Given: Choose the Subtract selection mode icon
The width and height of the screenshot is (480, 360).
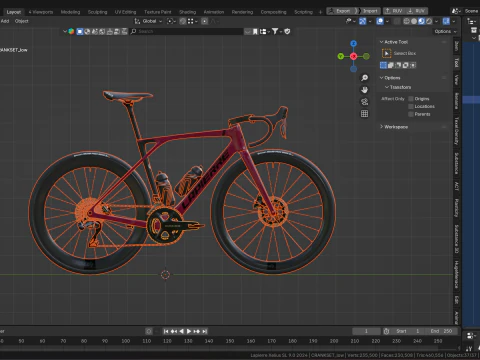Looking at the screenshot, I should 398,65.
